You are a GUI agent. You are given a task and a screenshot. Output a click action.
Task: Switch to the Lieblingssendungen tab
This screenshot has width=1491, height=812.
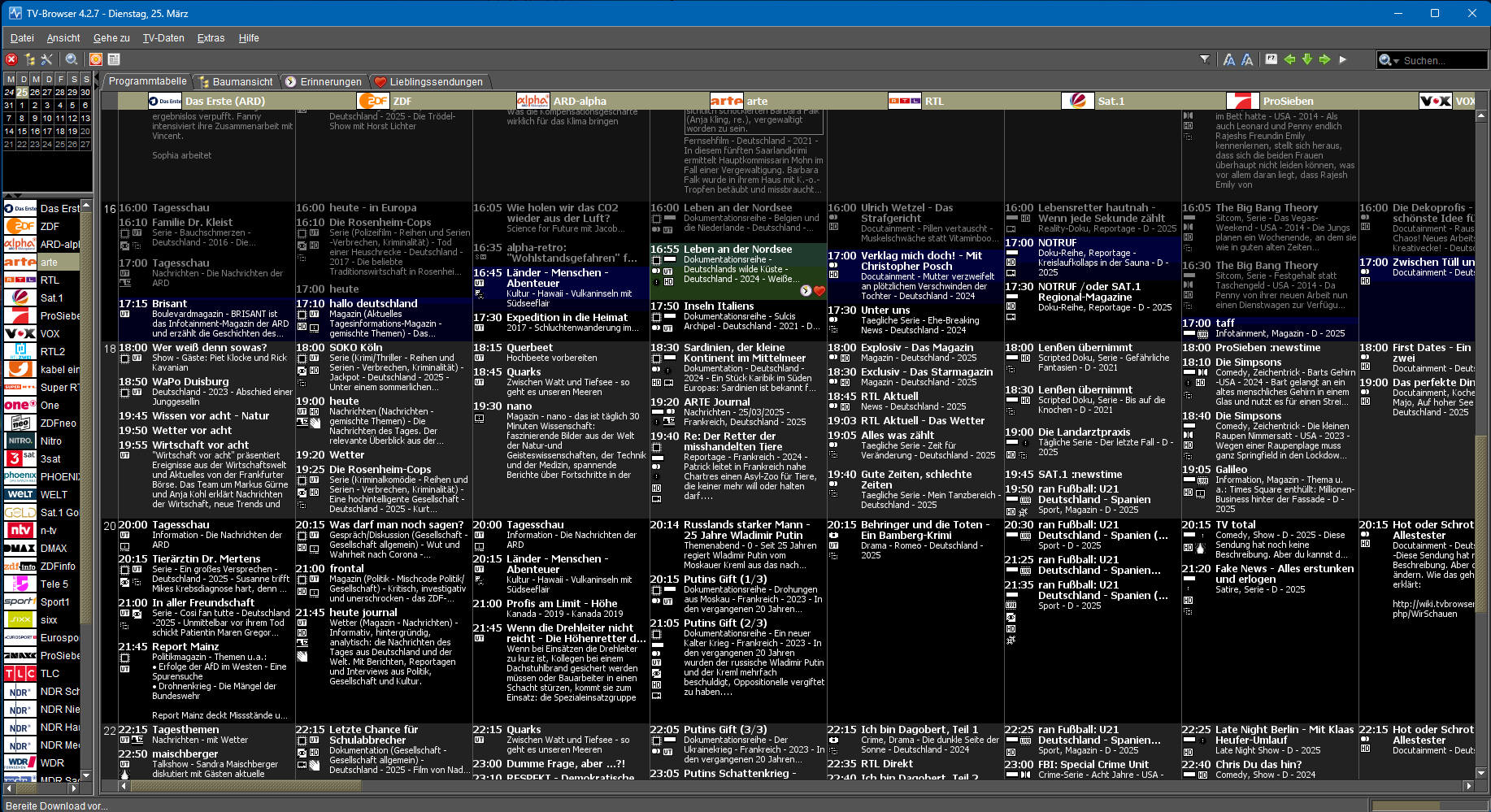click(428, 81)
